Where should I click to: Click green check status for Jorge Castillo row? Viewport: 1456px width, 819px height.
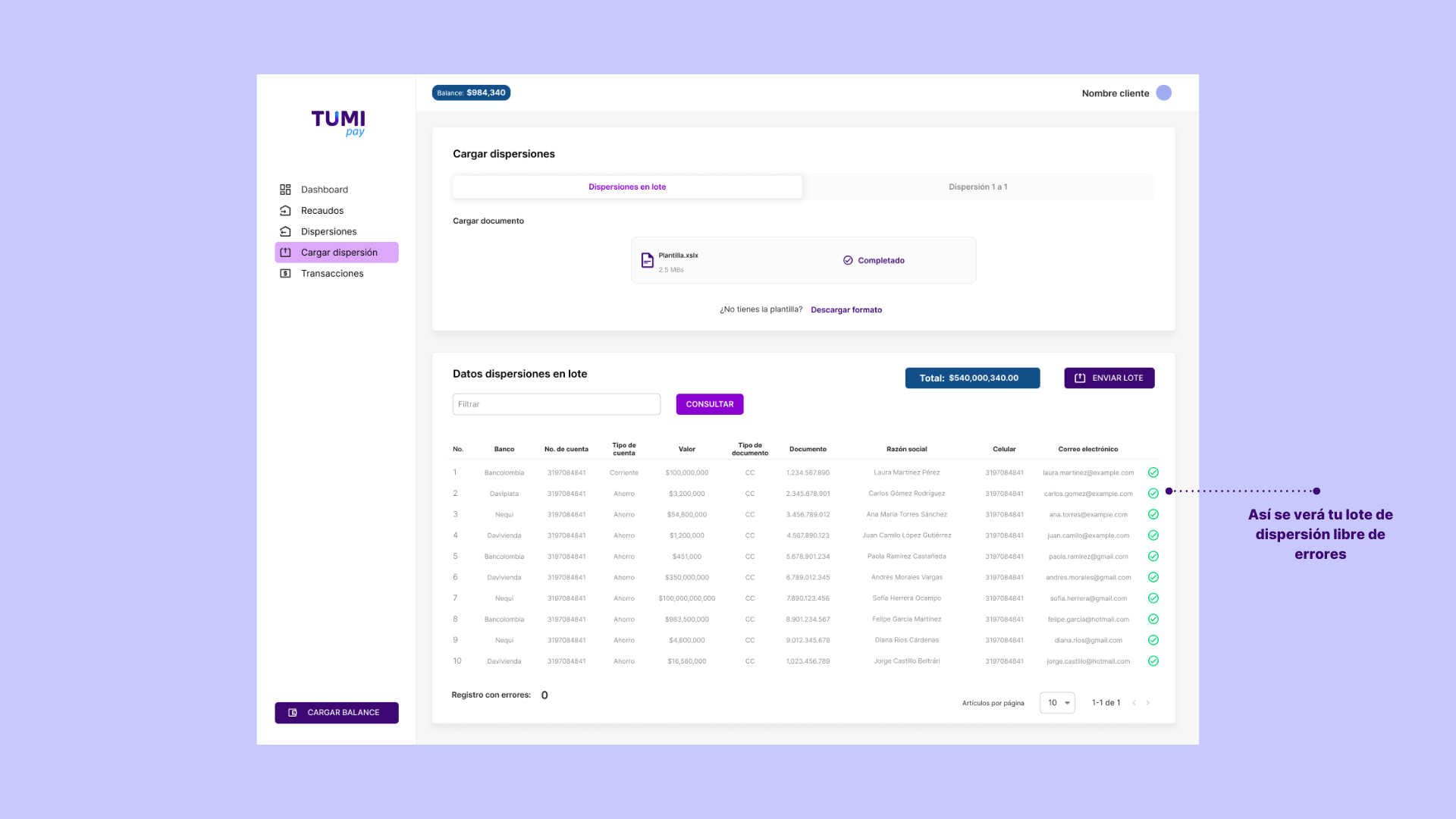point(1153,661)
